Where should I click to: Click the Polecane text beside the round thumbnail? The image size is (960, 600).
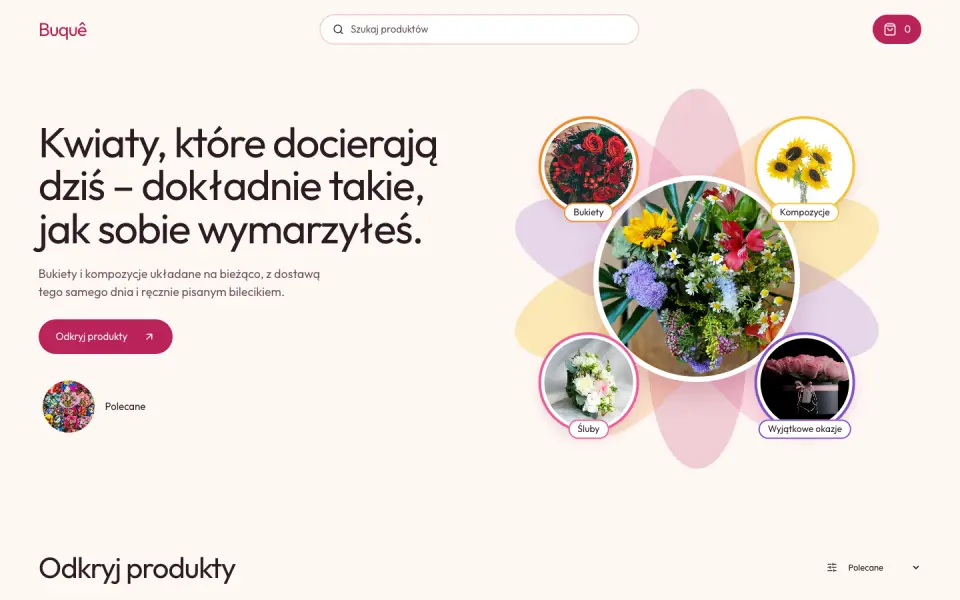[125, 407]
